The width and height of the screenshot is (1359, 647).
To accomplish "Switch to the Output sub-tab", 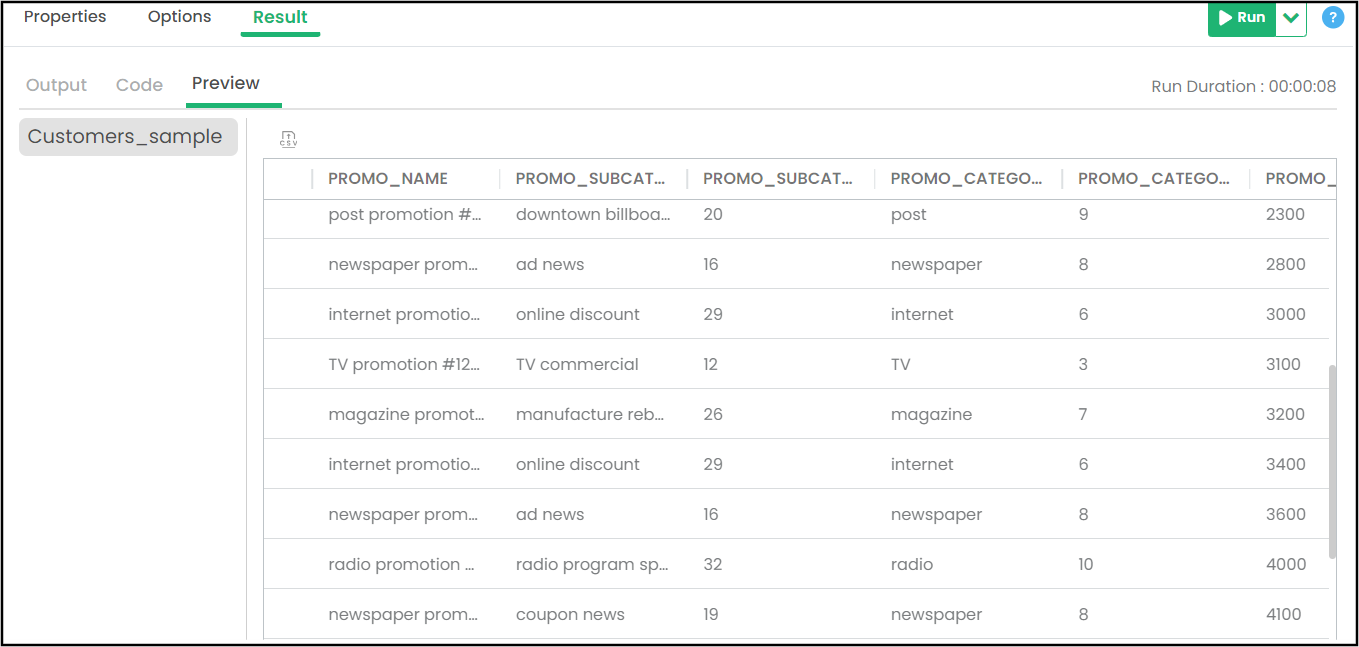I will (x=56, y=85).
